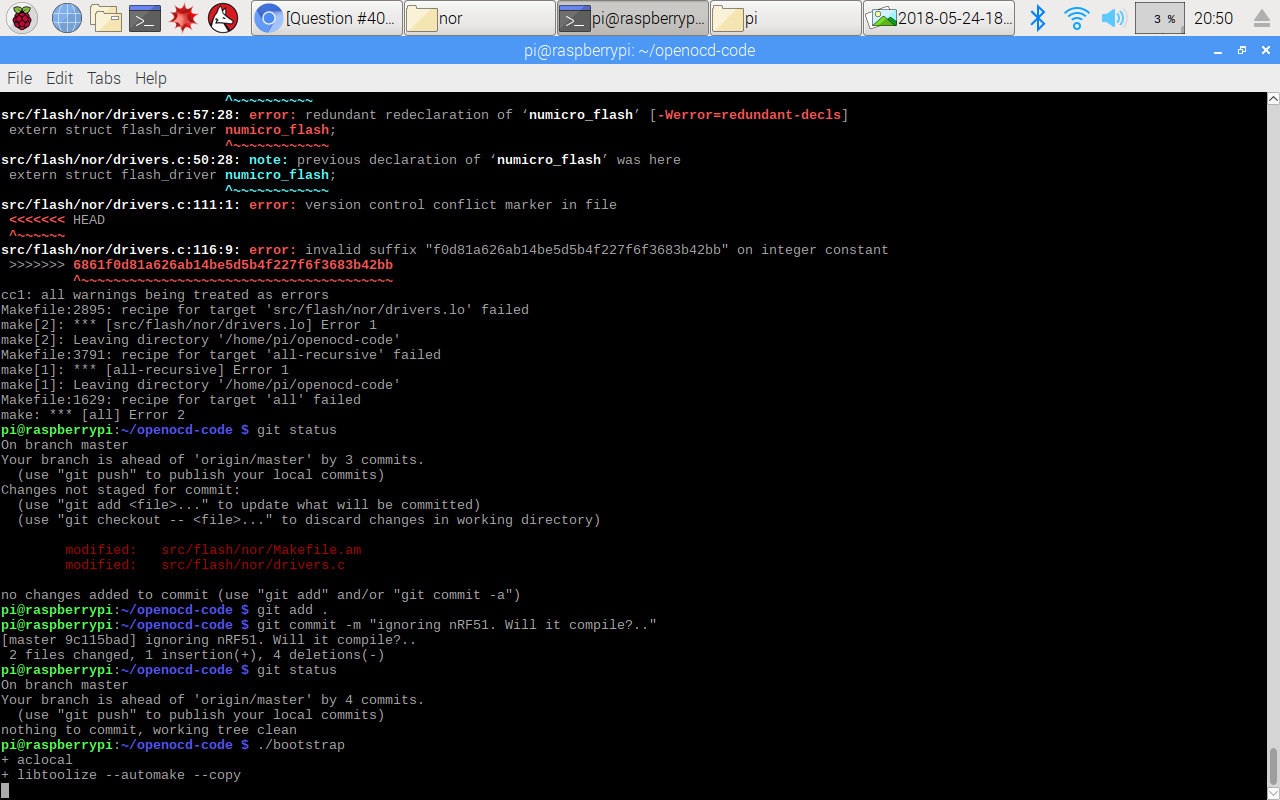This screenshot has width=1280, height=800.
Task: Launch the Terminal from the panel
Action: 145,17
